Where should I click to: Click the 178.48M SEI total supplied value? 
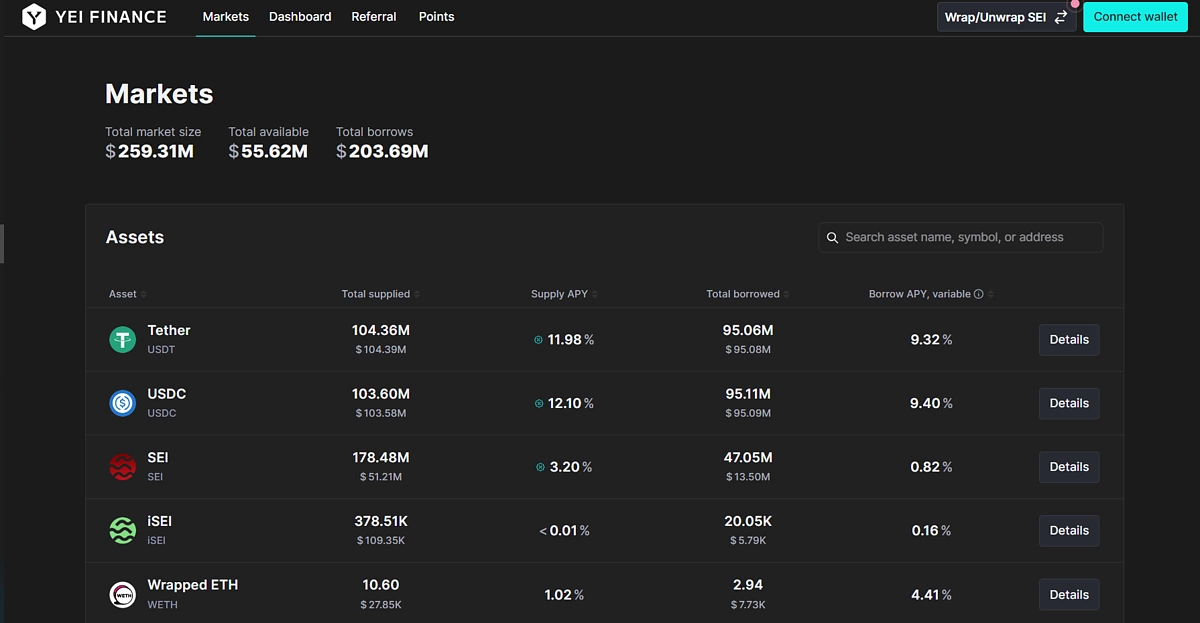381,457
